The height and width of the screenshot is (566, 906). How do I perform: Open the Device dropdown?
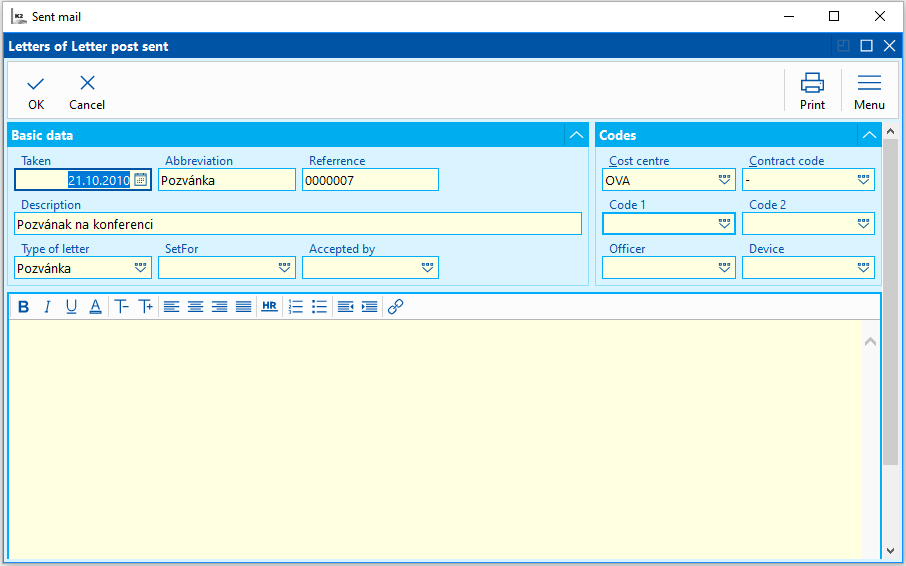[x=864, y=267]
